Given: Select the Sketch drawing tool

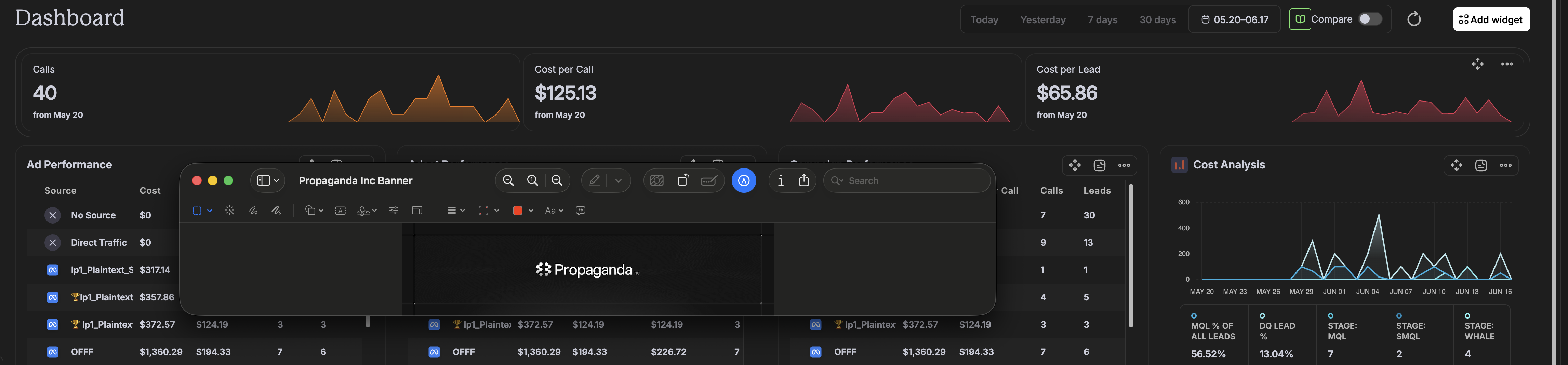Looking at the screenshot, I should (x=253, y=211).
